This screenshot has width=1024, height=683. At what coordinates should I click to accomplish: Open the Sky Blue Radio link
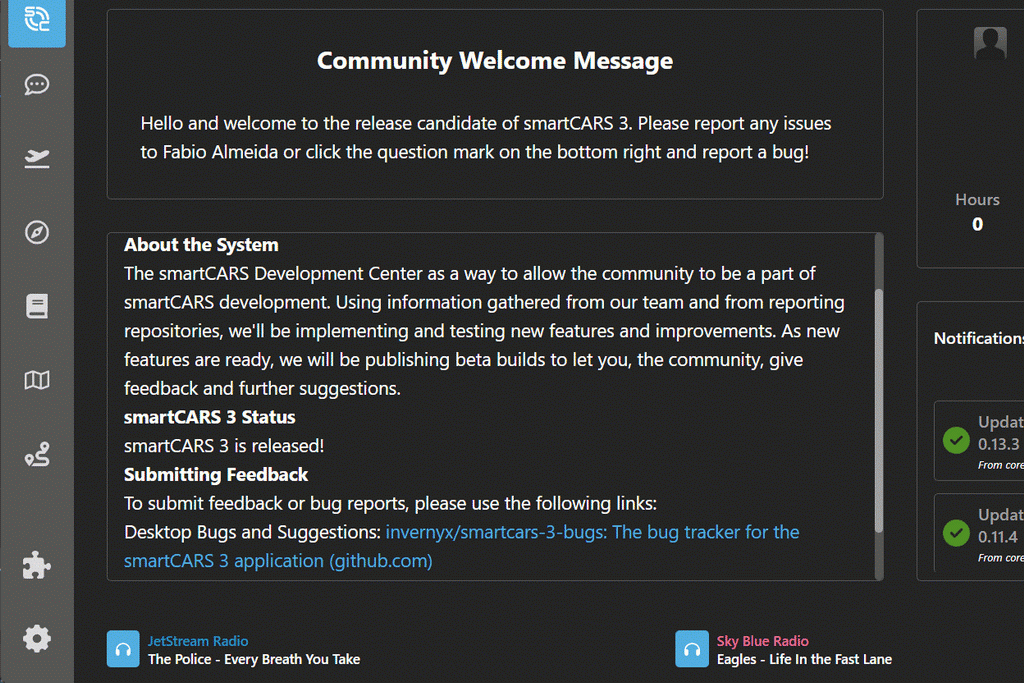(x=763, y=641)
